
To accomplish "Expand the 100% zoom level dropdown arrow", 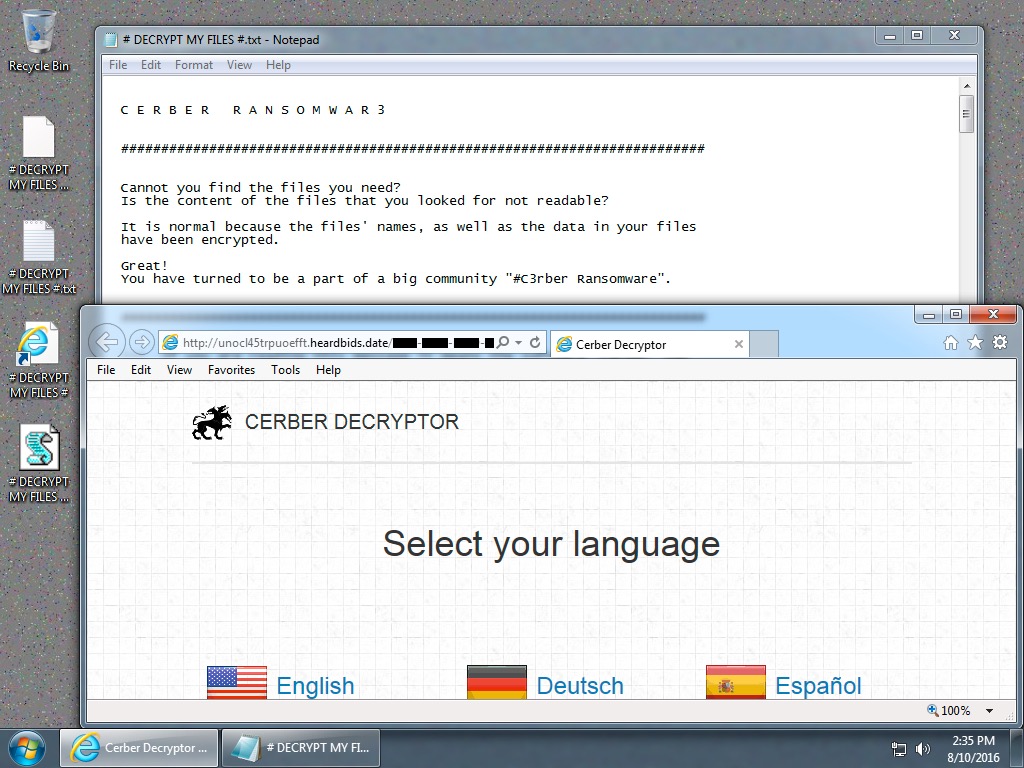I will (989, 711).
